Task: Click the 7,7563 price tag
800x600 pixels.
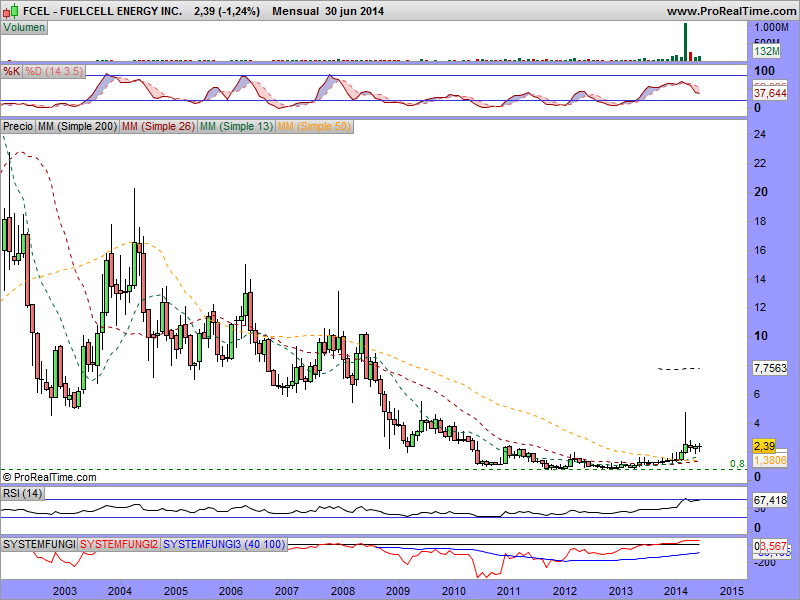Action: point(770,368)
